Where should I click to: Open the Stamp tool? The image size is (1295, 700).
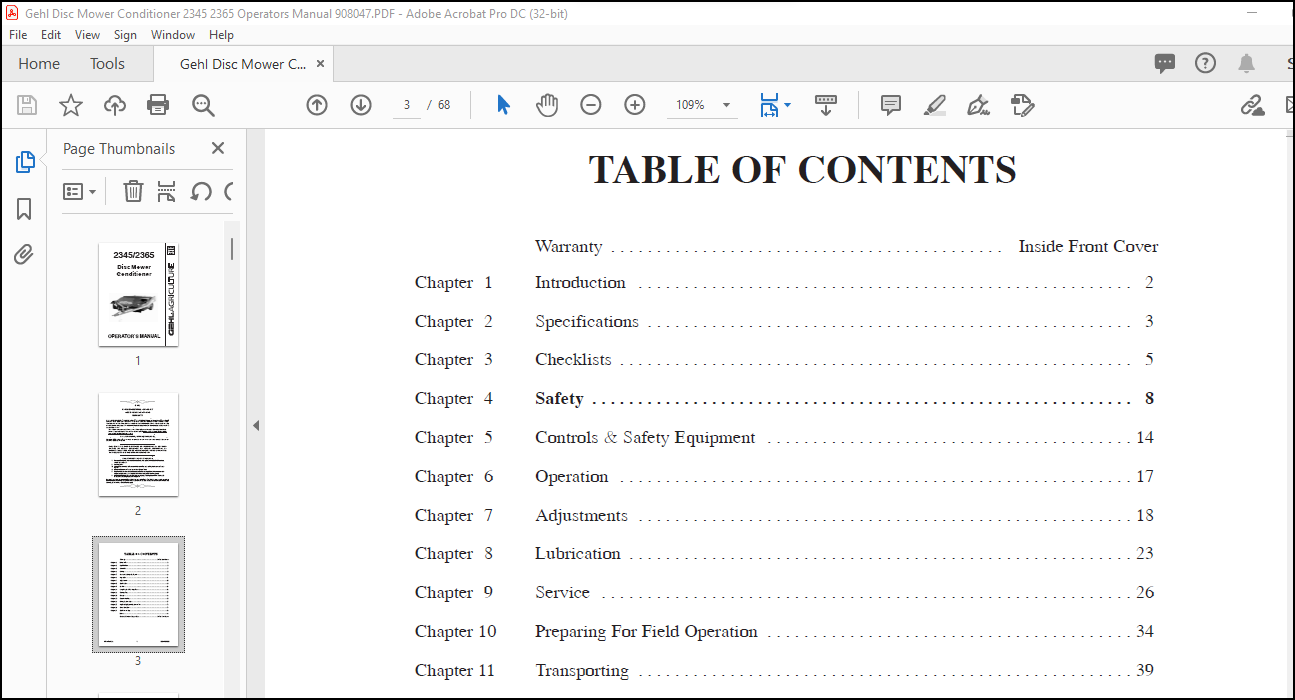pyautogui.click(x=1022, y=105)
